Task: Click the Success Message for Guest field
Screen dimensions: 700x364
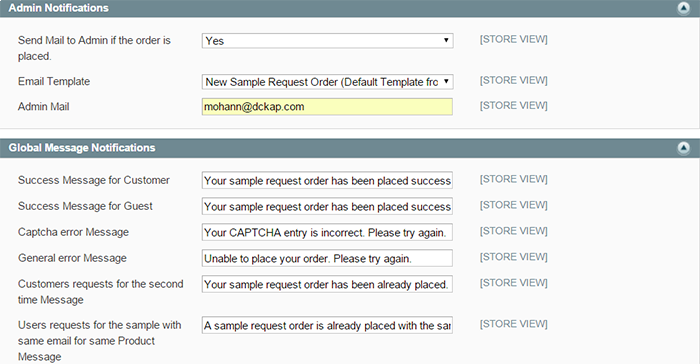Action: (x=327, y=206)
